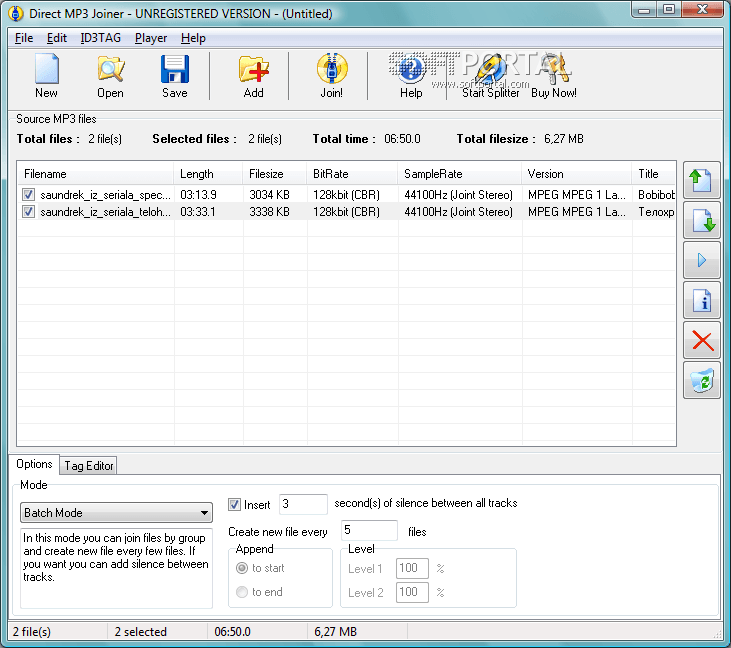Click the Open toolbar icon
The height and width of the screenshot is (648, 731).
click(x=110, y=69)
